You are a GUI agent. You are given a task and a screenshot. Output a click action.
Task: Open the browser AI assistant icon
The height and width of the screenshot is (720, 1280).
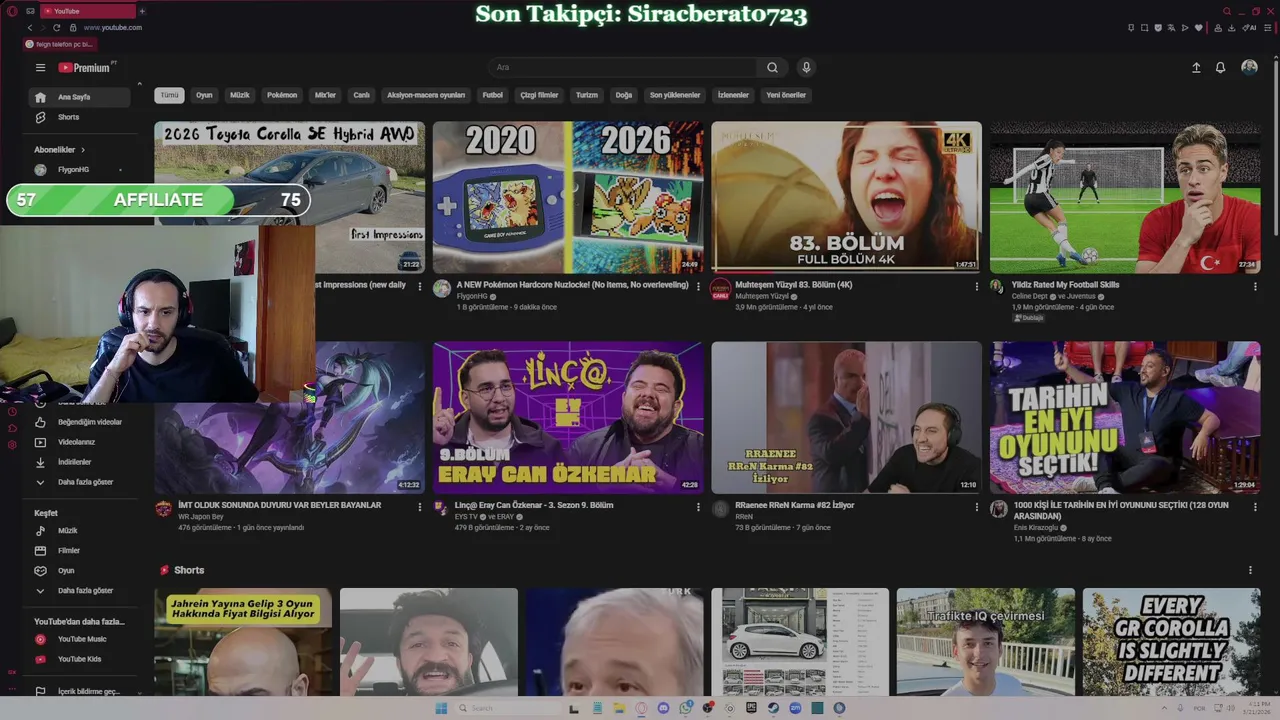[1249, 27]
